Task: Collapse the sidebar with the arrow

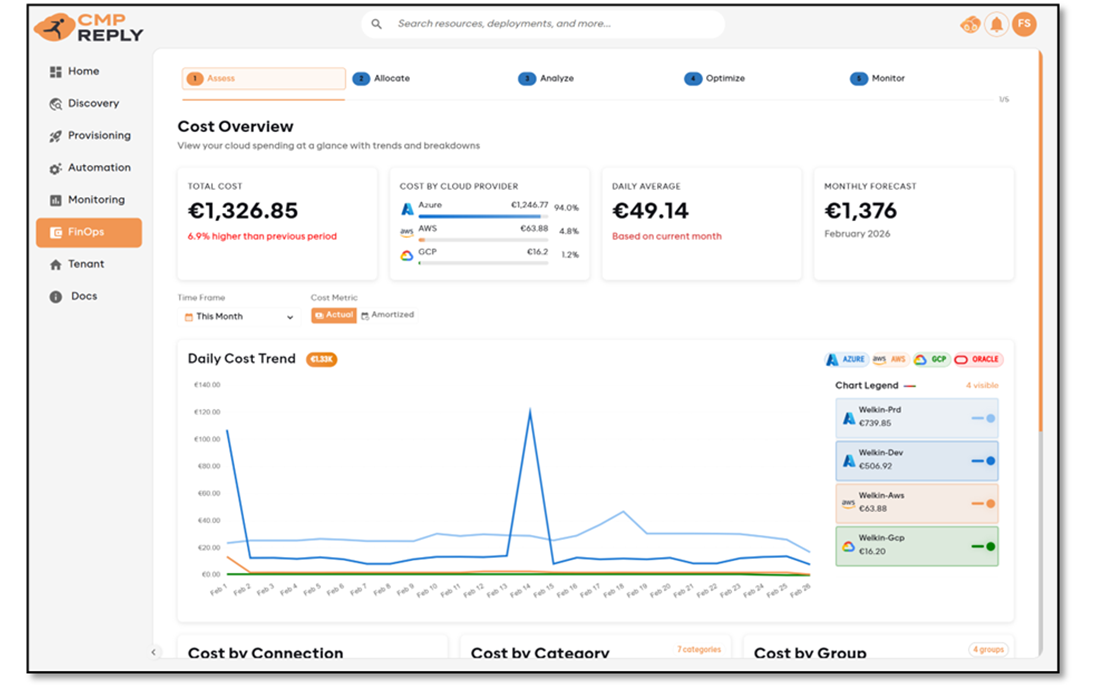Action: [154, 652]
